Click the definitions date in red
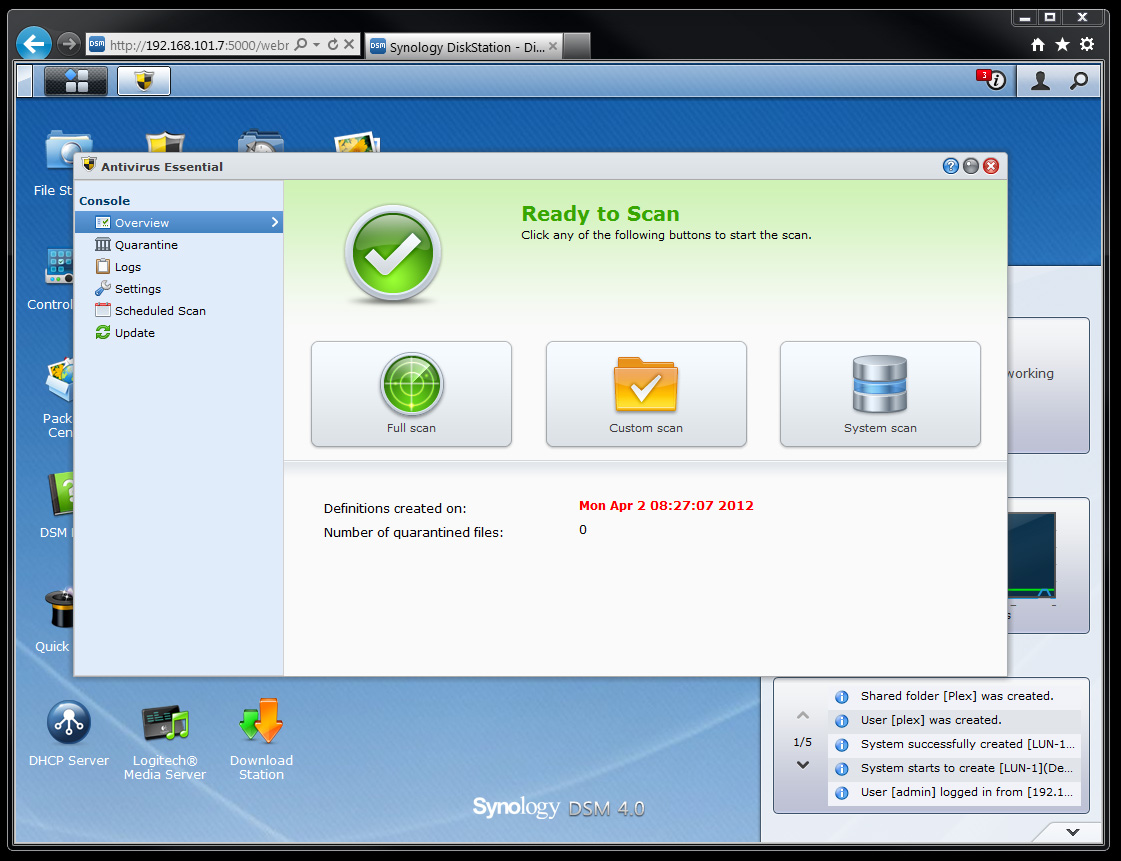 666,506
